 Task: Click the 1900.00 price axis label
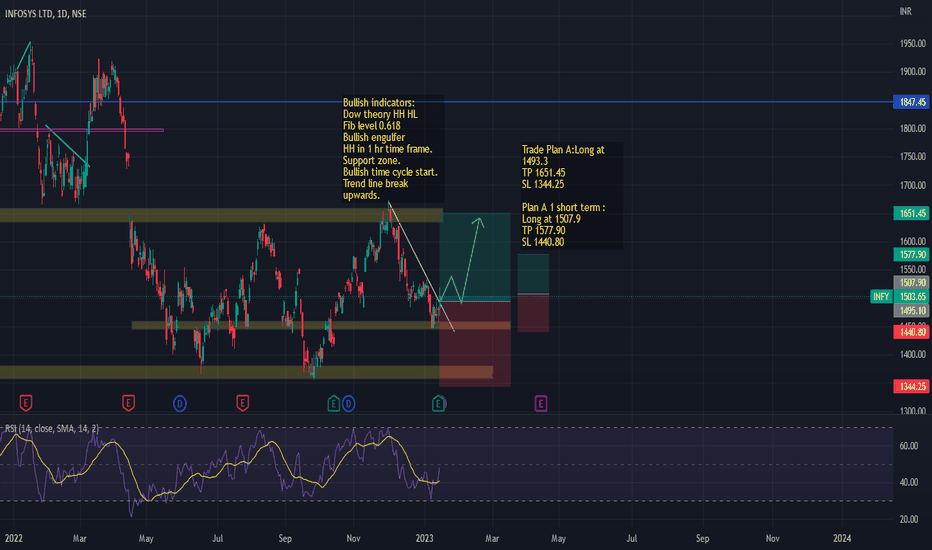pyautogui.click(x=912, y=71)
